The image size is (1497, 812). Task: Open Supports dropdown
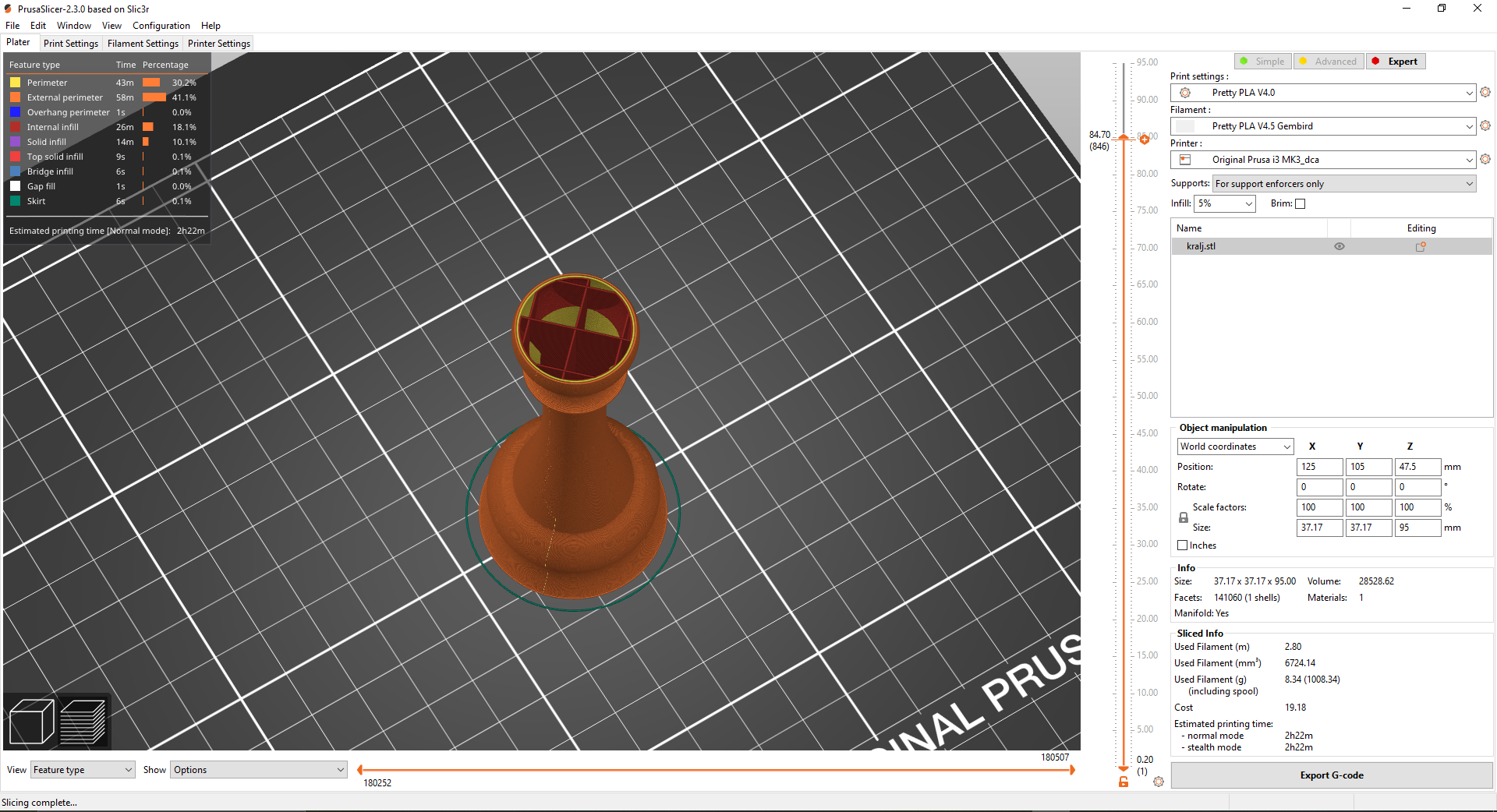click(1344, 184)
